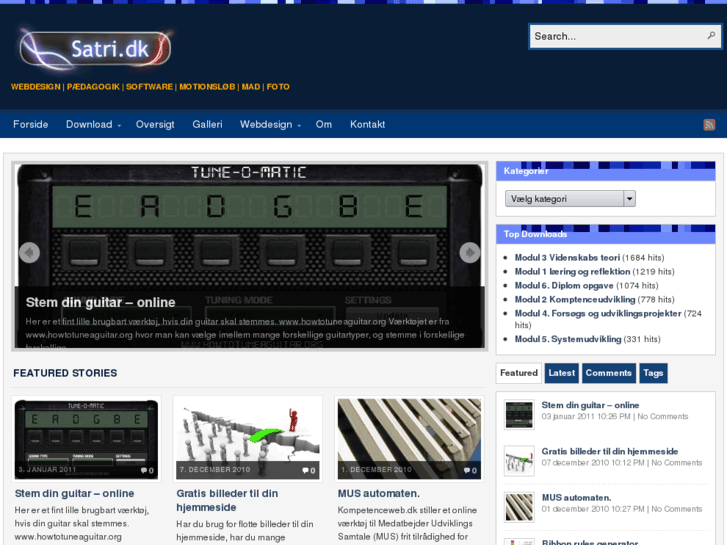Viewport: 727px width, 545px height.
Task: Open slider headline Stem din guitar – online
Action: 101,302
